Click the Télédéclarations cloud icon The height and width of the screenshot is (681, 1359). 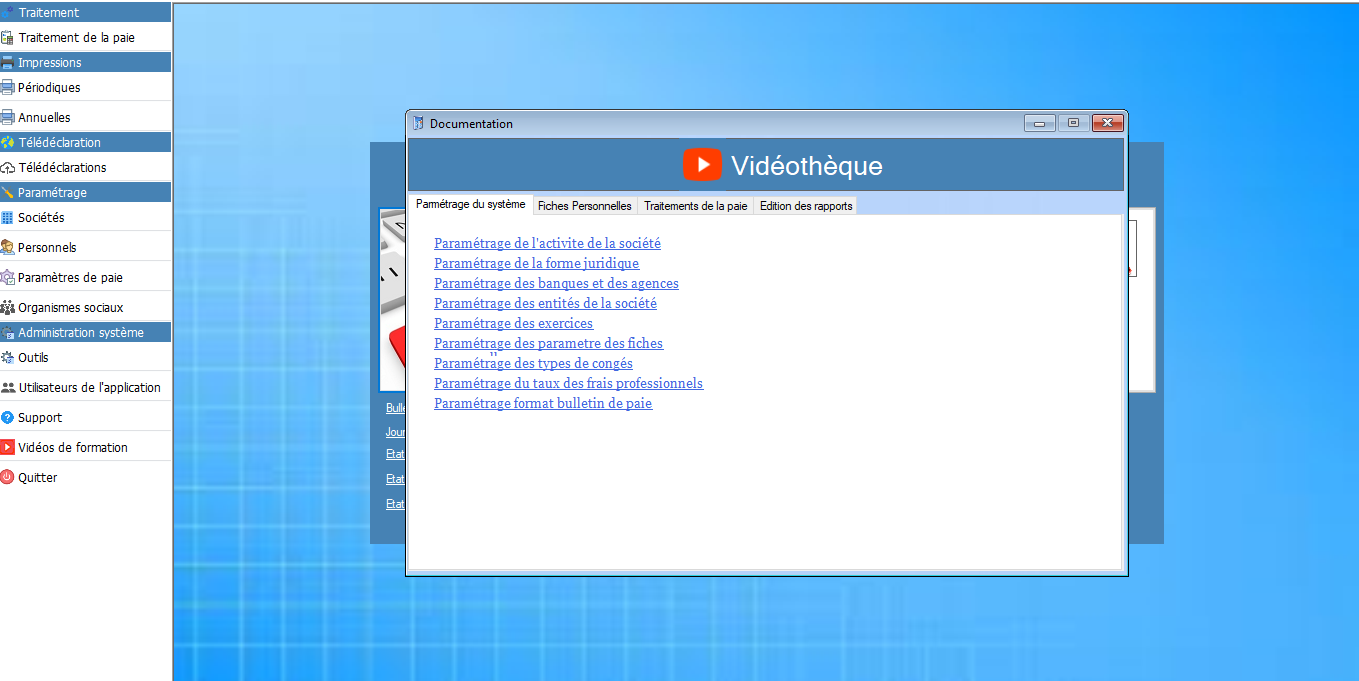coord(8,168)
